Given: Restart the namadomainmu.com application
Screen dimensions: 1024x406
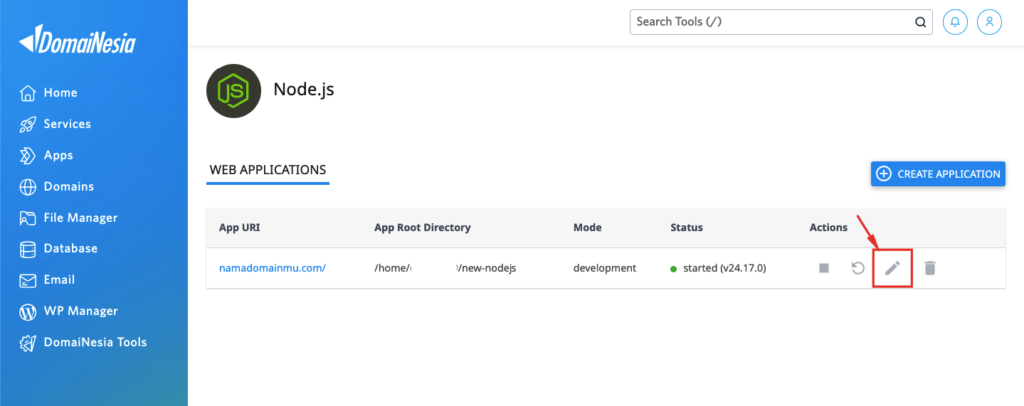Looking at the screenshot, I should coord(858,268).
